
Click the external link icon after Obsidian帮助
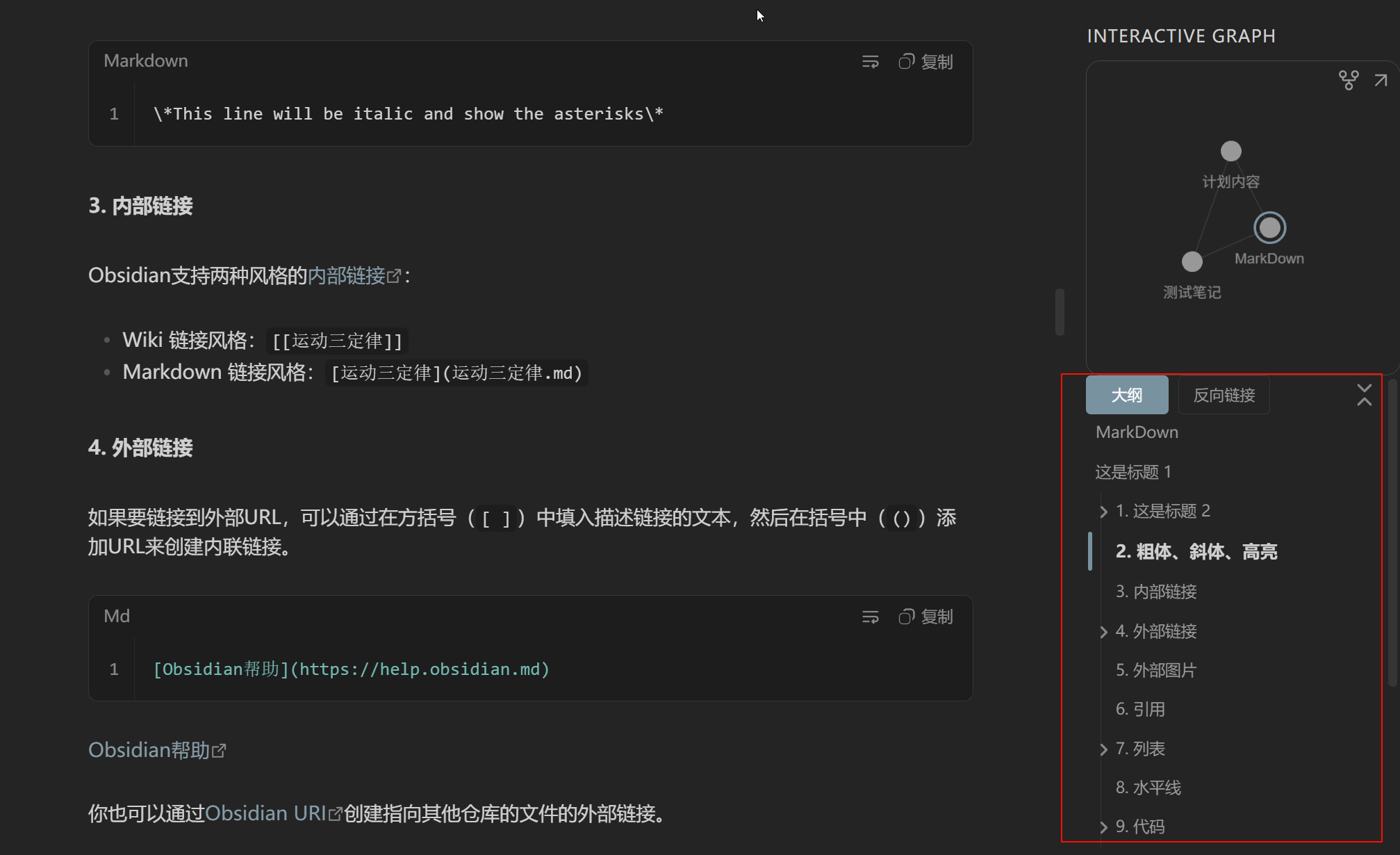(220, 749)
